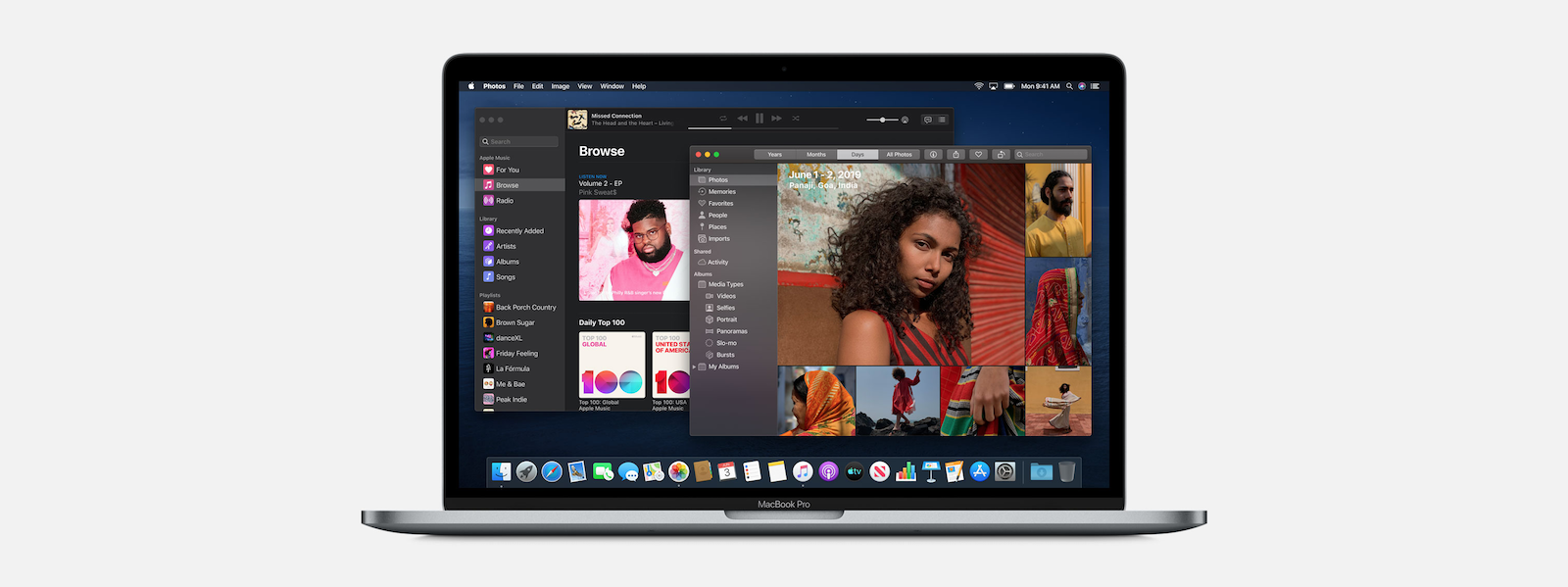
Task: Click the Rotate button in Photos toolbar
Action: (x=1001, y=155)
